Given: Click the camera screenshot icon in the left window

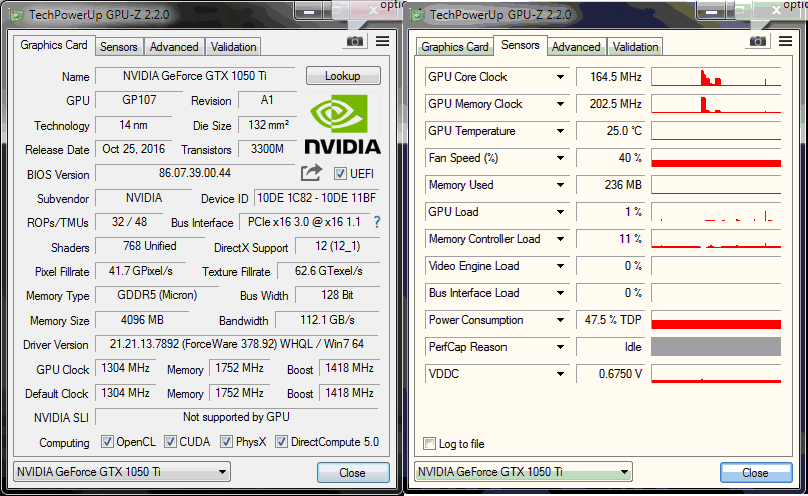Looking at the screenshot, I should click(x=355, y=41).
